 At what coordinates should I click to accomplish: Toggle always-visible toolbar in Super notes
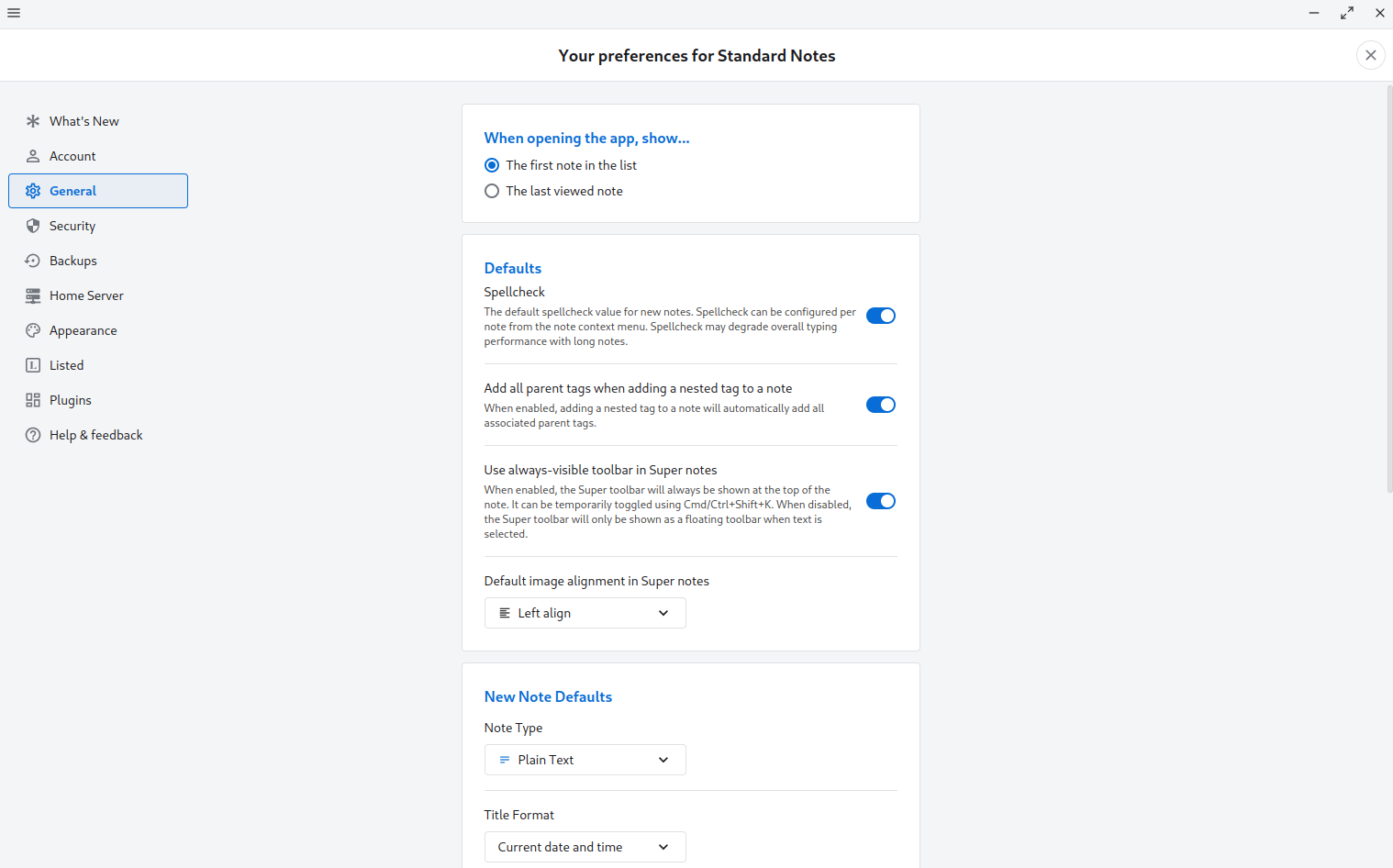[881, 501]
